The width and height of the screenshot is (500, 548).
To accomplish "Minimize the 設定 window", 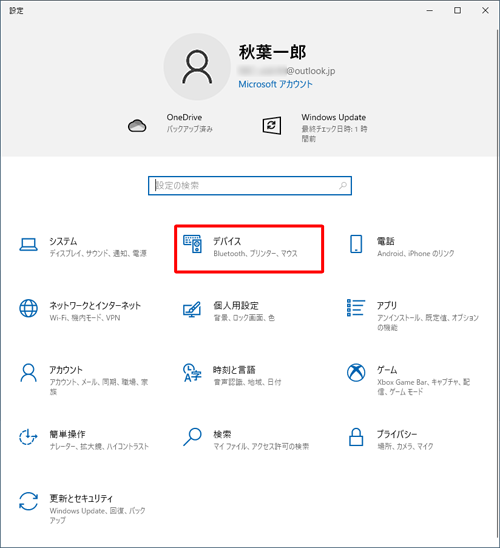I will (430, 10).
